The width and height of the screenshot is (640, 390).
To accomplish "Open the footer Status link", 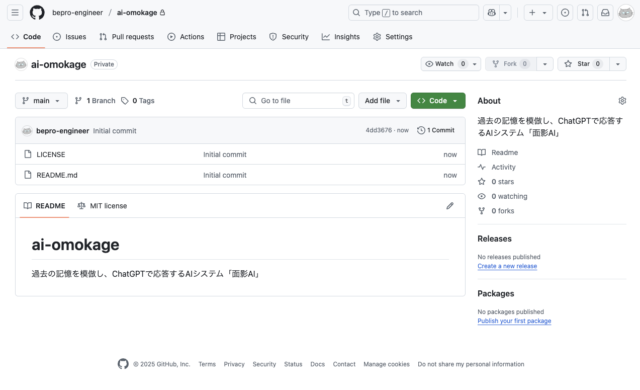I will (x=293, y=364).
